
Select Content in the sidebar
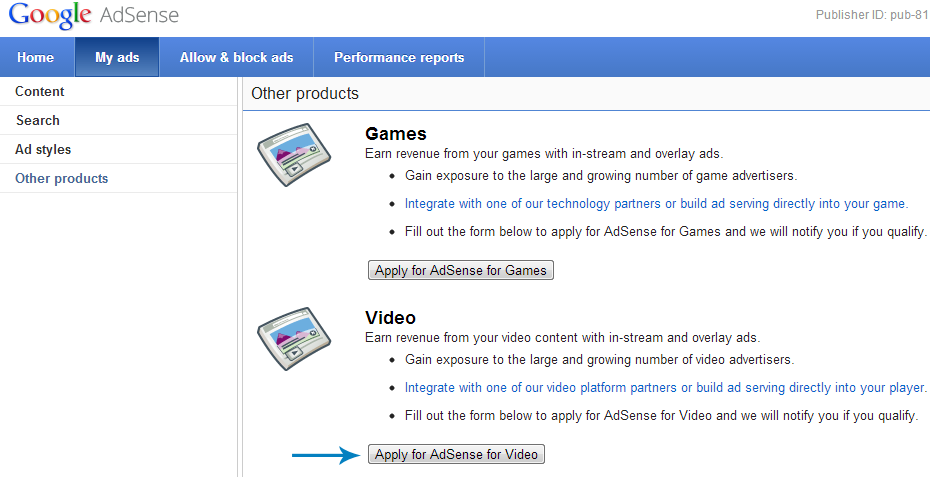click(119, 91)
